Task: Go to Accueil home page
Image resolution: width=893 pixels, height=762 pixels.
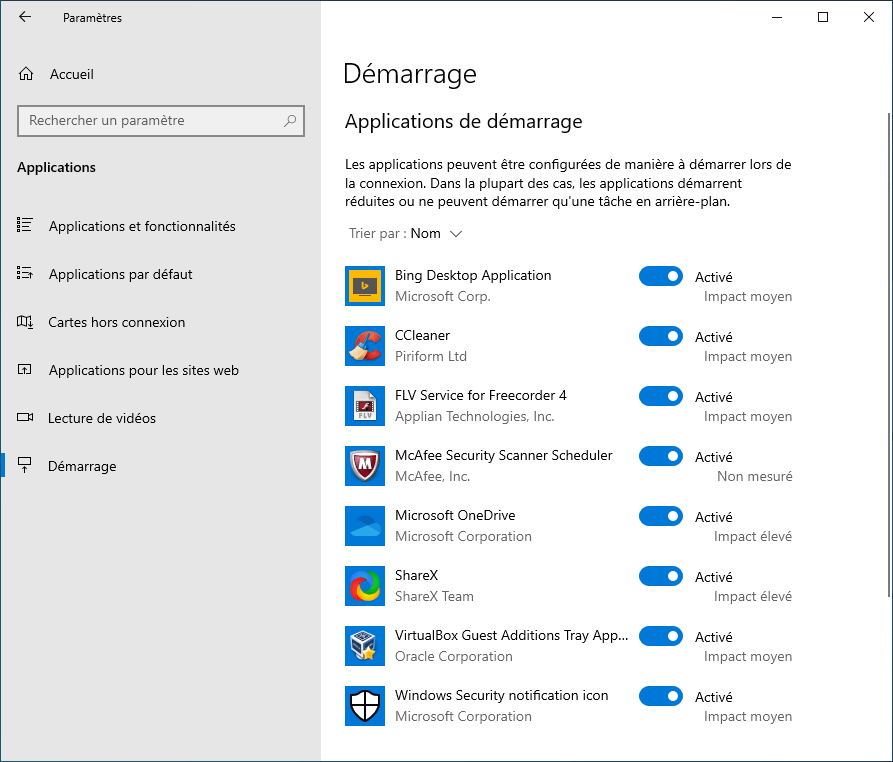Action: pos(161,74)
